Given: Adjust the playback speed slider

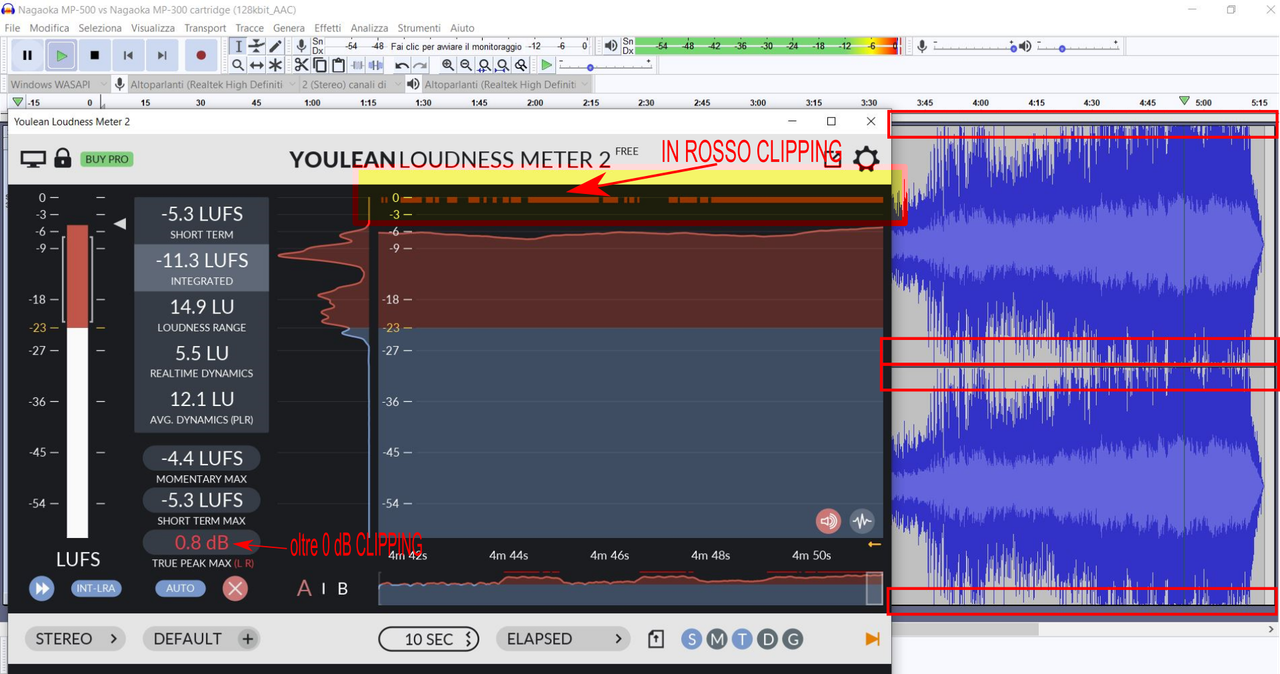Looking at the screenshot, I should [x=607, y=65].
